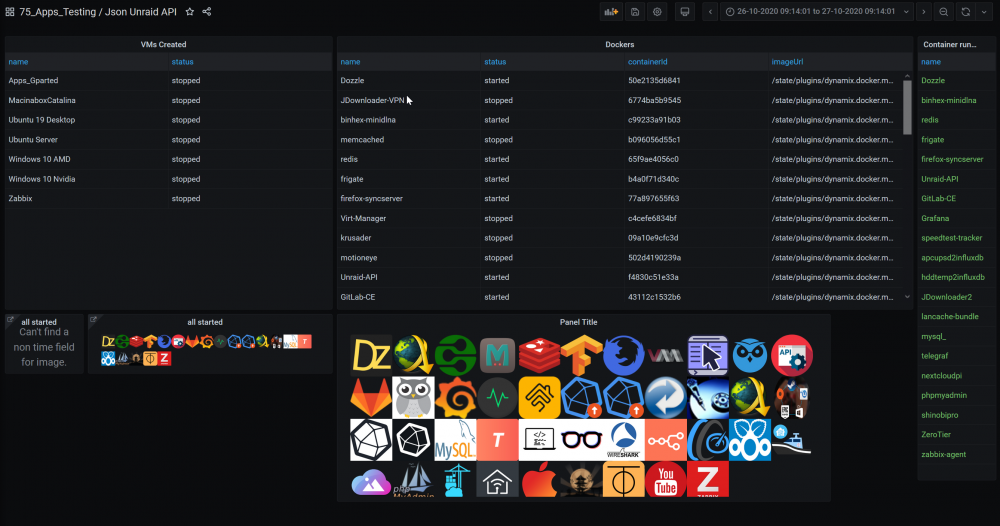Sort VMs Created table by status column
The image size is (1000, 526).
pyautogui.click(x=182, y=62)
